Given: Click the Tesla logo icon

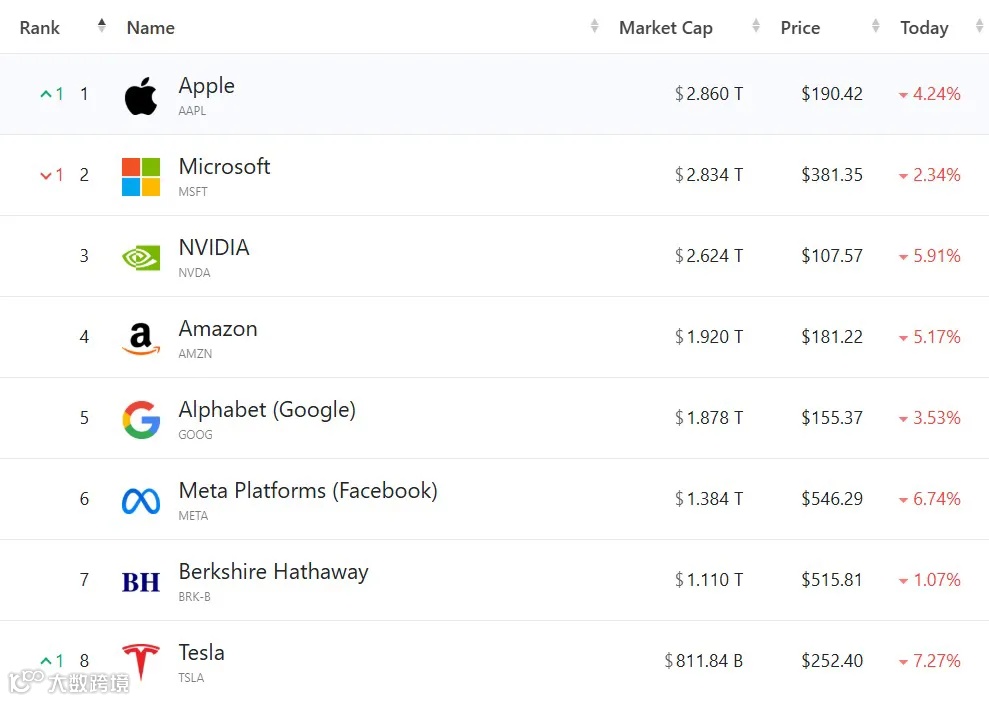Looking at the screenshot, I should tap(141, 662).
